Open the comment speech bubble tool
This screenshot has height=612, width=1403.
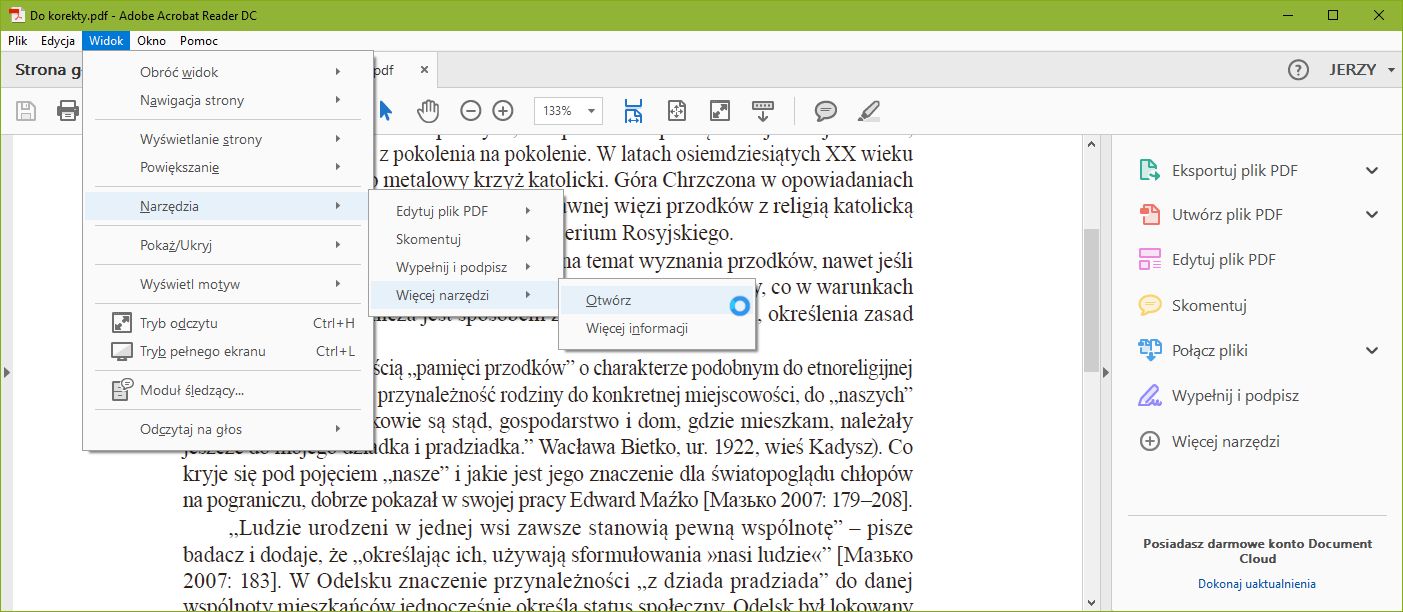tap(824, 110)
